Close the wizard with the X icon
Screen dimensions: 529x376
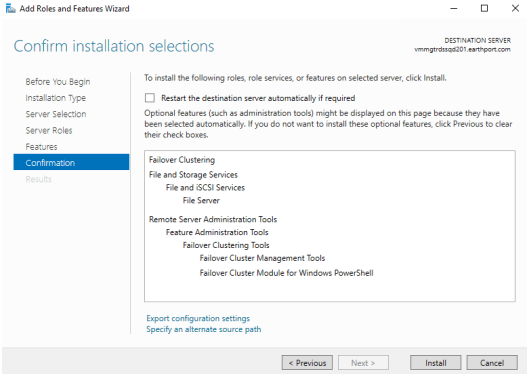coord(515,8)
